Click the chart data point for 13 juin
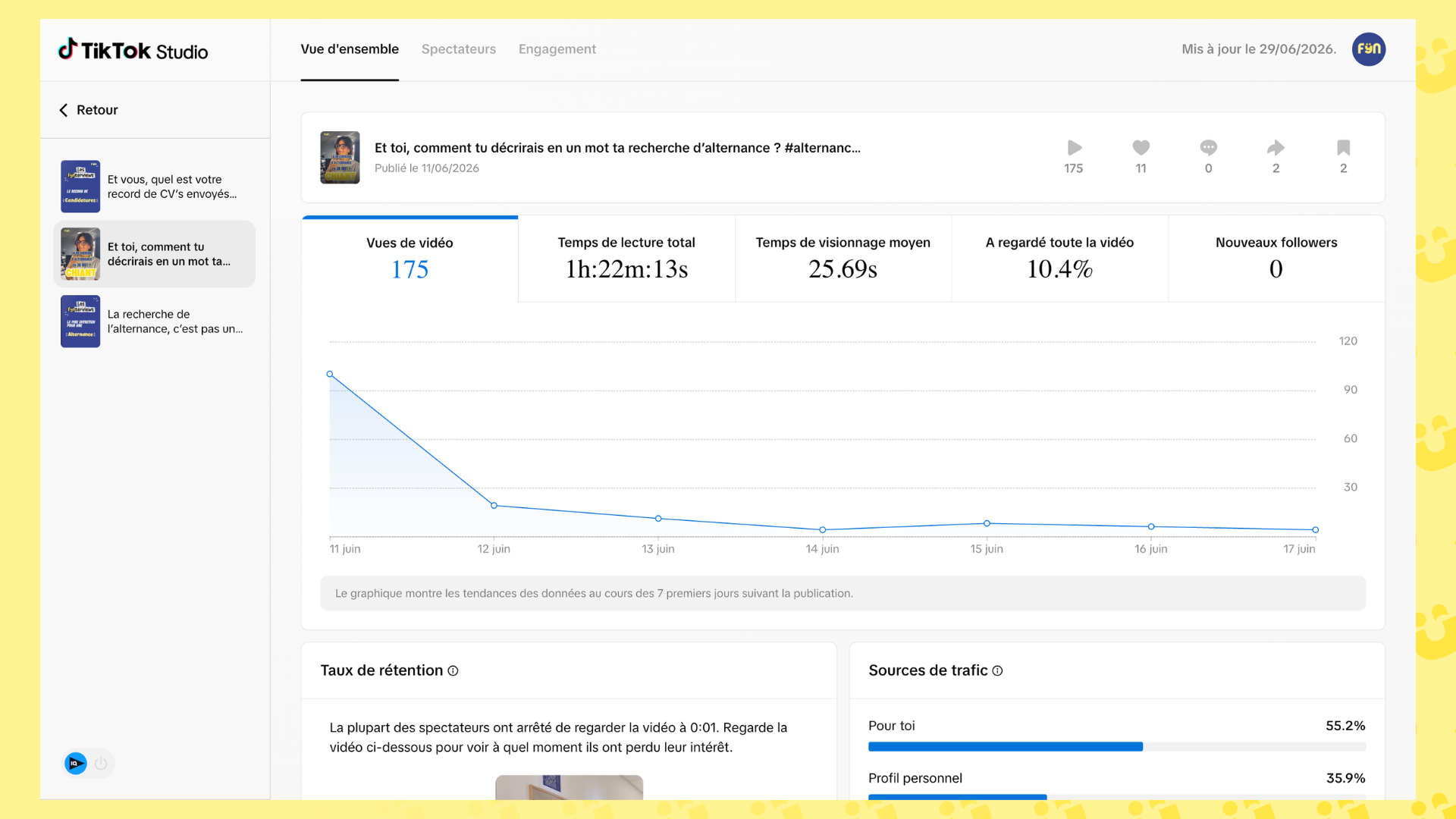The image size is (1456, 819). point(658,519)
